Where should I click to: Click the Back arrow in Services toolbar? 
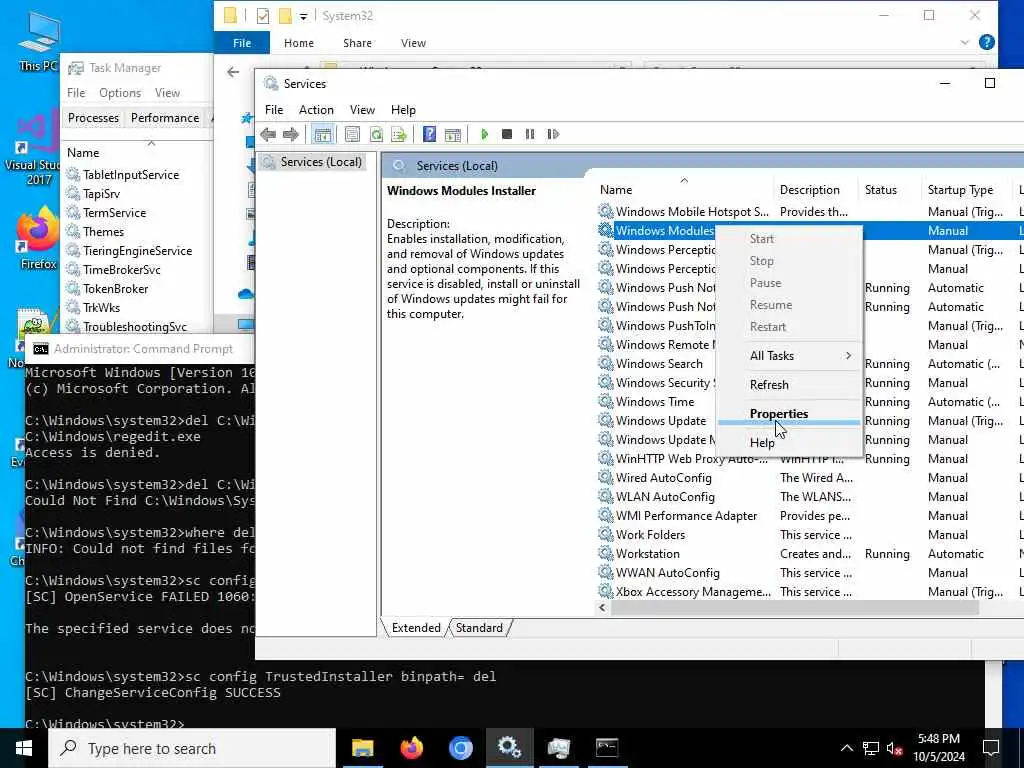point(268,135)
